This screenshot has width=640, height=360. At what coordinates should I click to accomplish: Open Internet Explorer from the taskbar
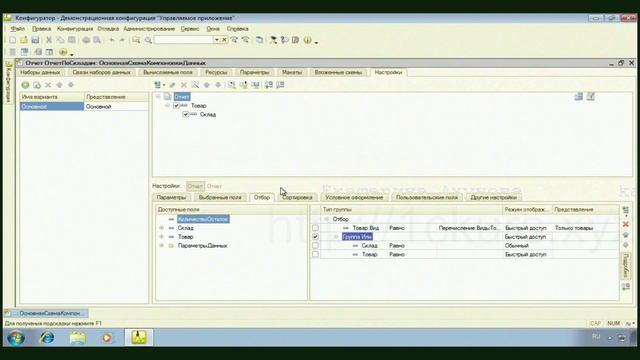47,338
